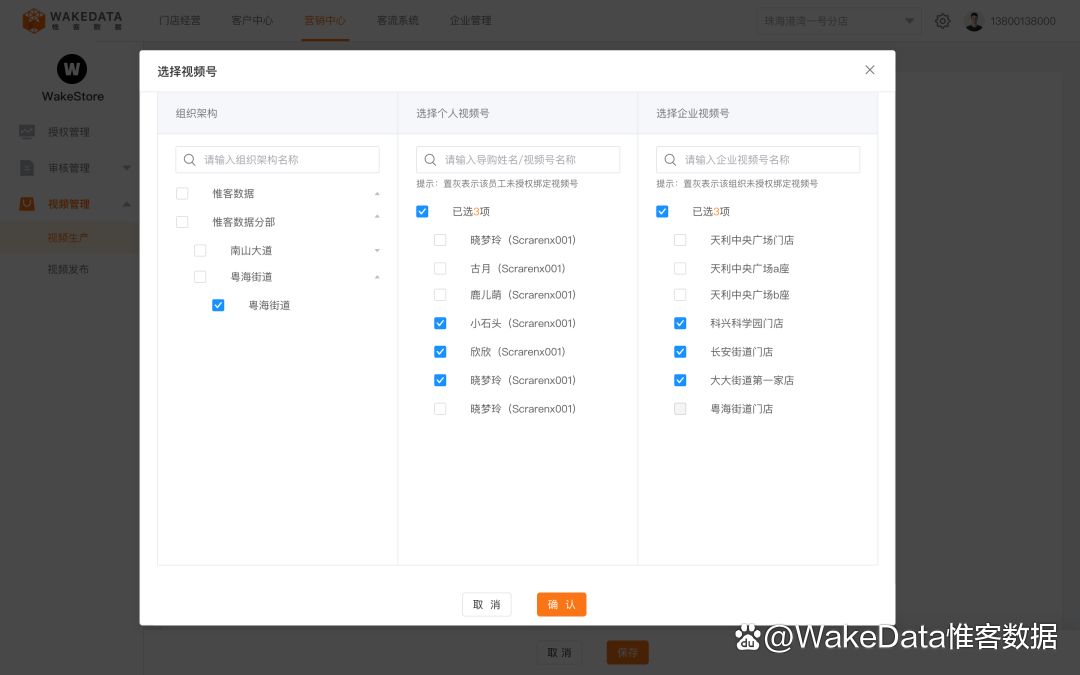Collapse the 惟客数据 tree node
This screenshot has width=1080, height=675.
coord(377,194)
